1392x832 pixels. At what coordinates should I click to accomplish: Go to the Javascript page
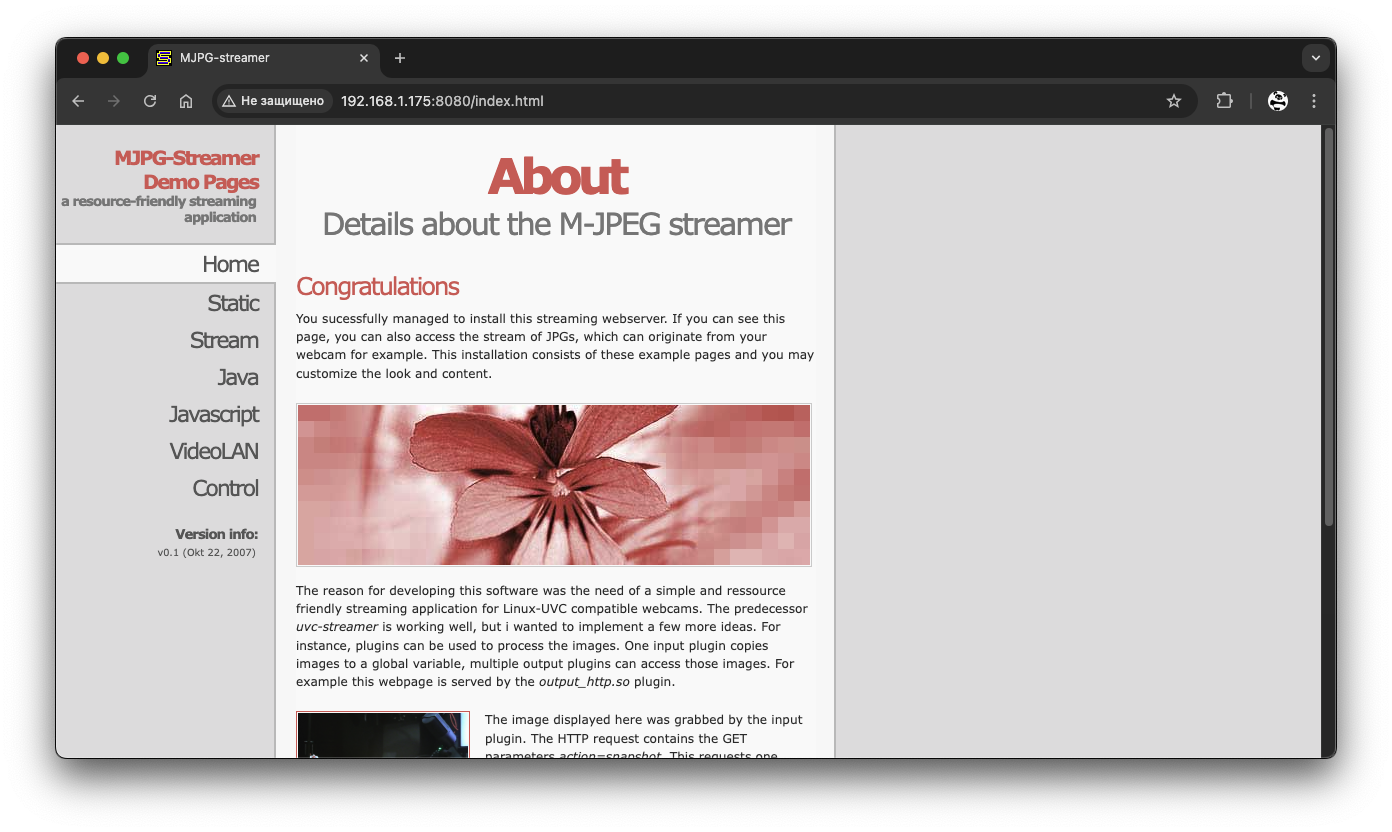(x=214, y=414)
